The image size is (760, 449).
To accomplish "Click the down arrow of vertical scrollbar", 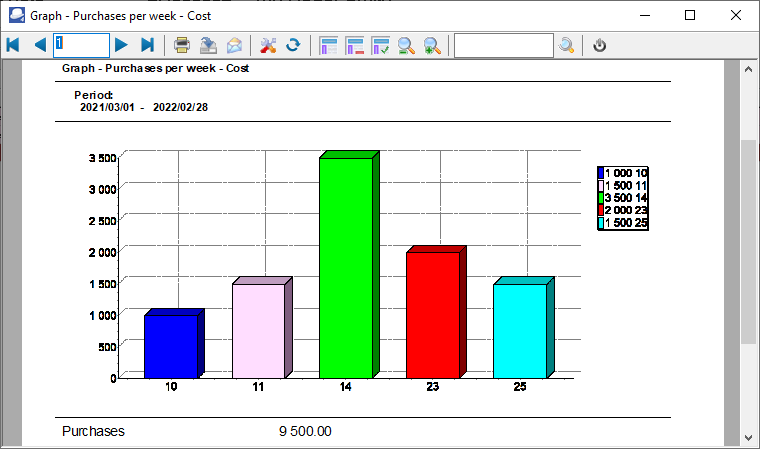I will tap(748, 437).
